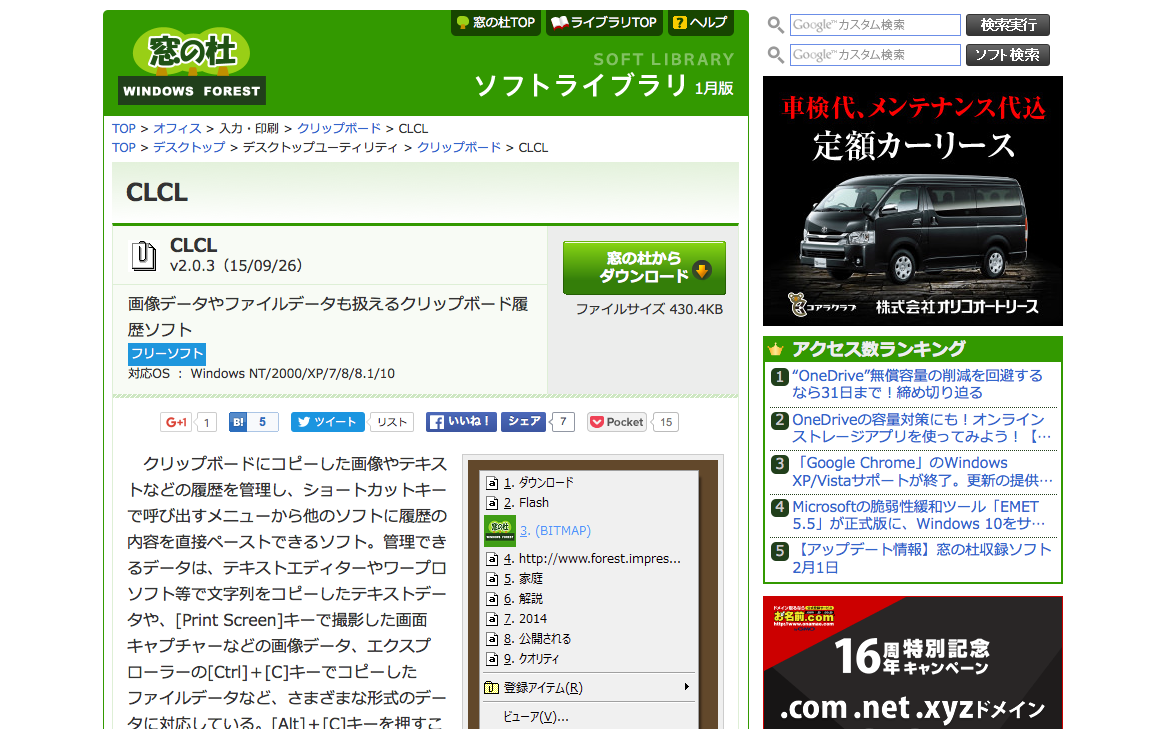Open ranking 5 アップデート情報 article
This screenshot has width=1165, height=729.
[921, 558]
